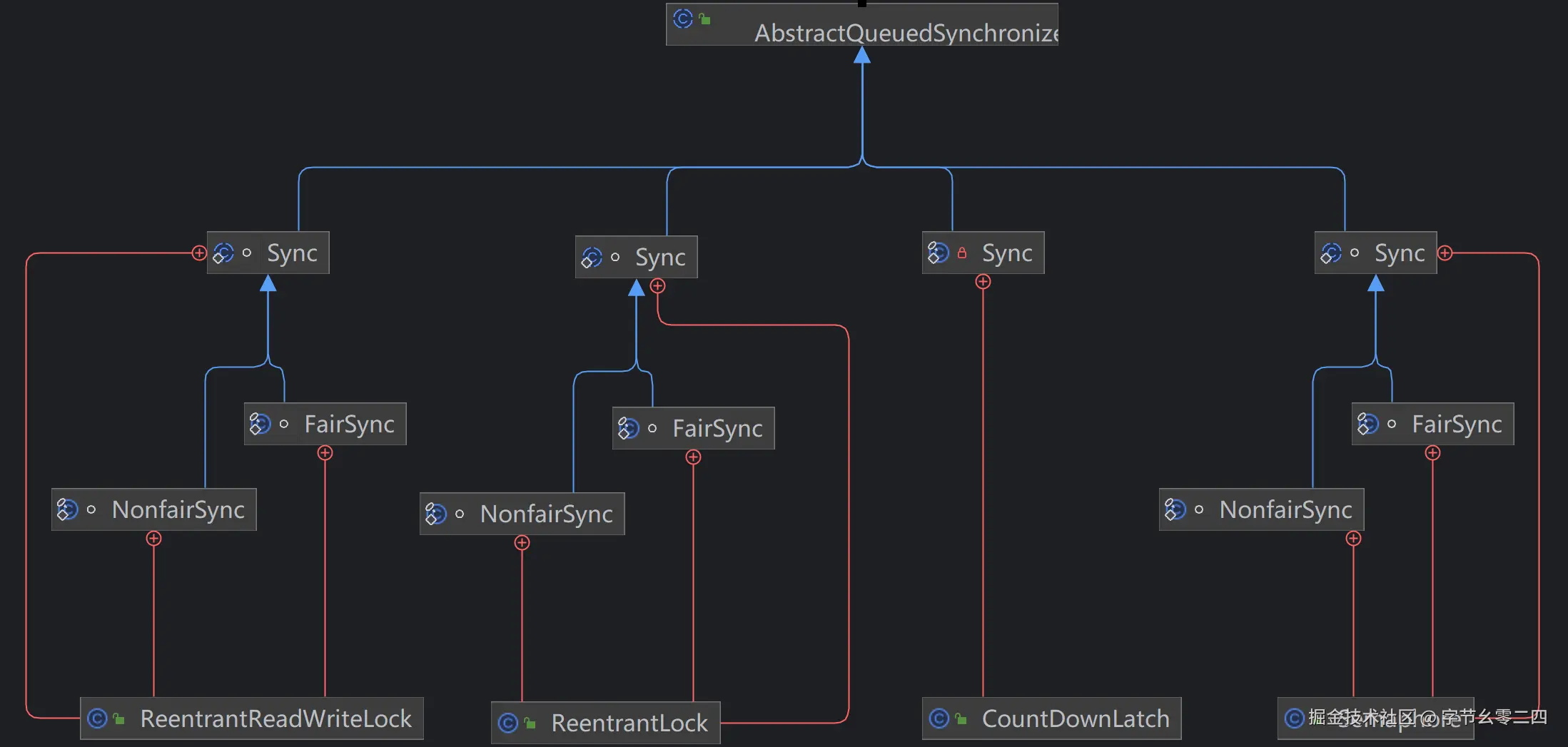Click the class icon next to ReentrantReadWriteLock
The image size is (1568, 747).
tap(98, 718)
